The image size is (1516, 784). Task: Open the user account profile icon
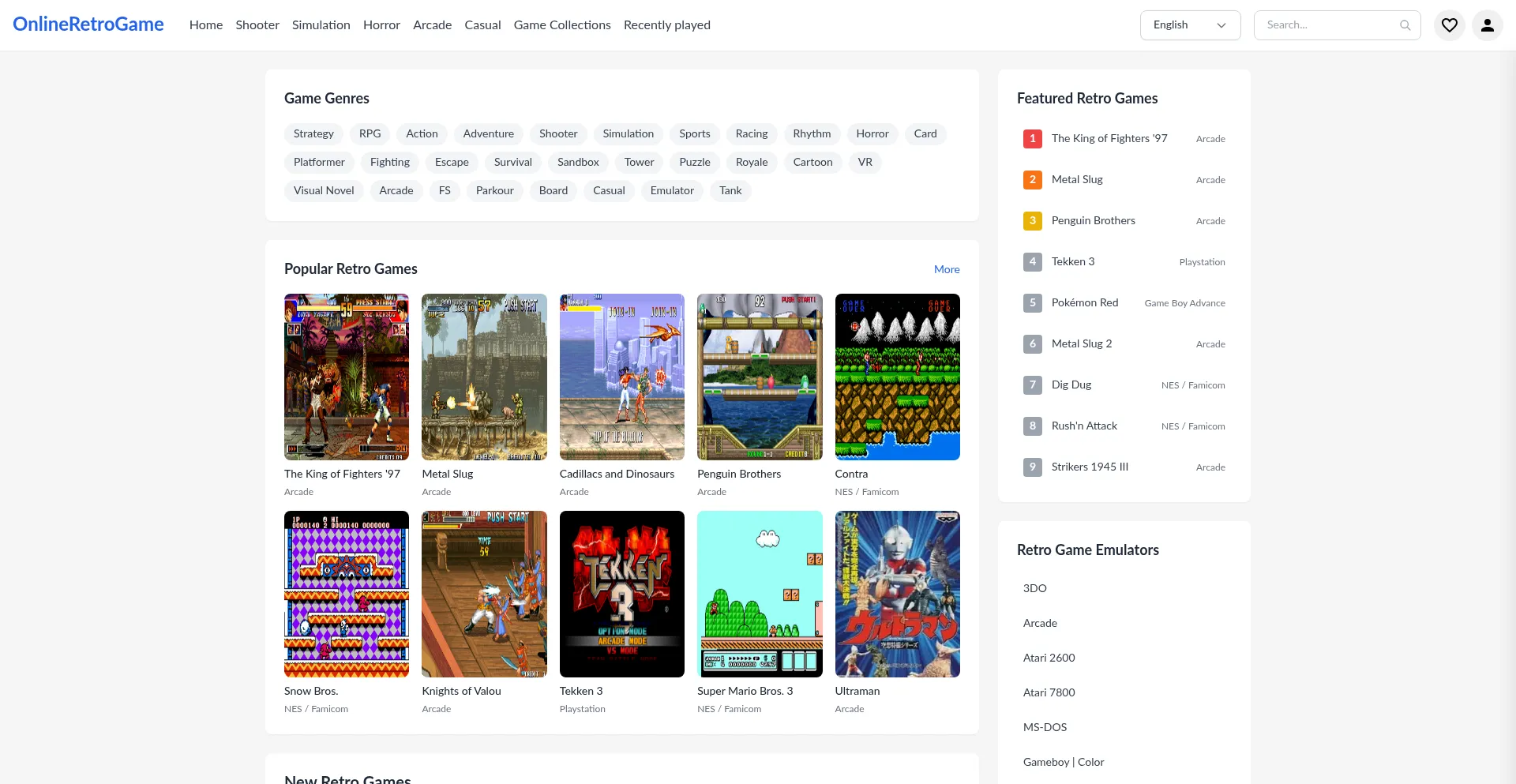pyautogui.click(x=1488, y=25)
